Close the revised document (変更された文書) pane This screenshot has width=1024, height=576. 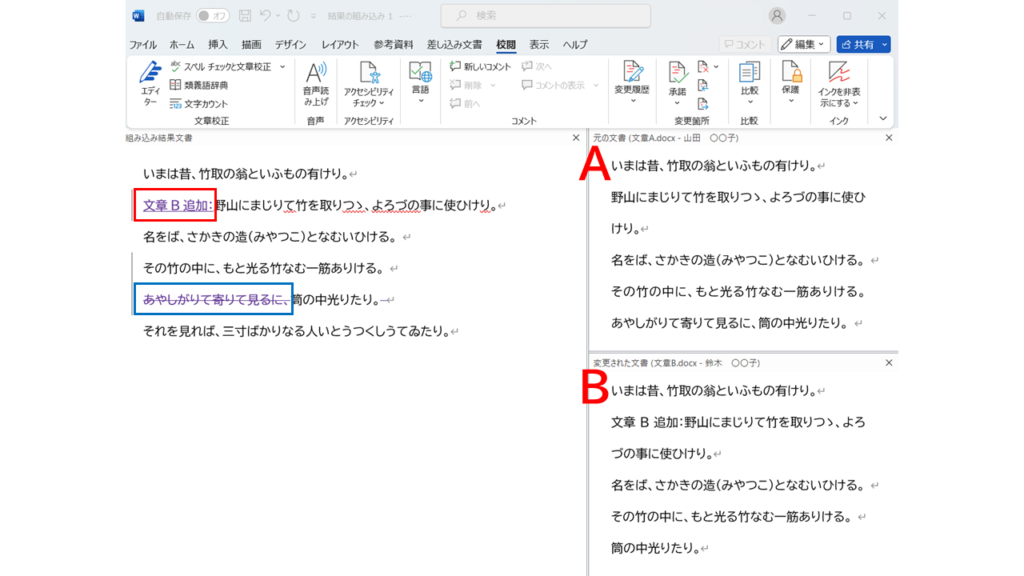pos(889,362)
